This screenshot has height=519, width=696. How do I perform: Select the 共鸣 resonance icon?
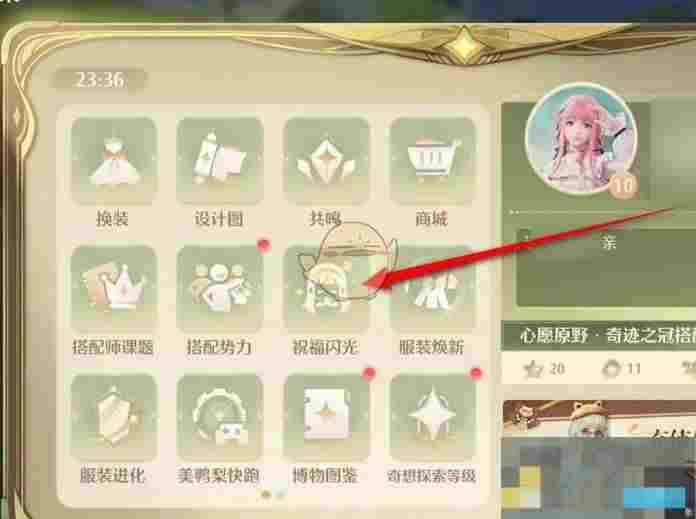(x=326, y=161)
